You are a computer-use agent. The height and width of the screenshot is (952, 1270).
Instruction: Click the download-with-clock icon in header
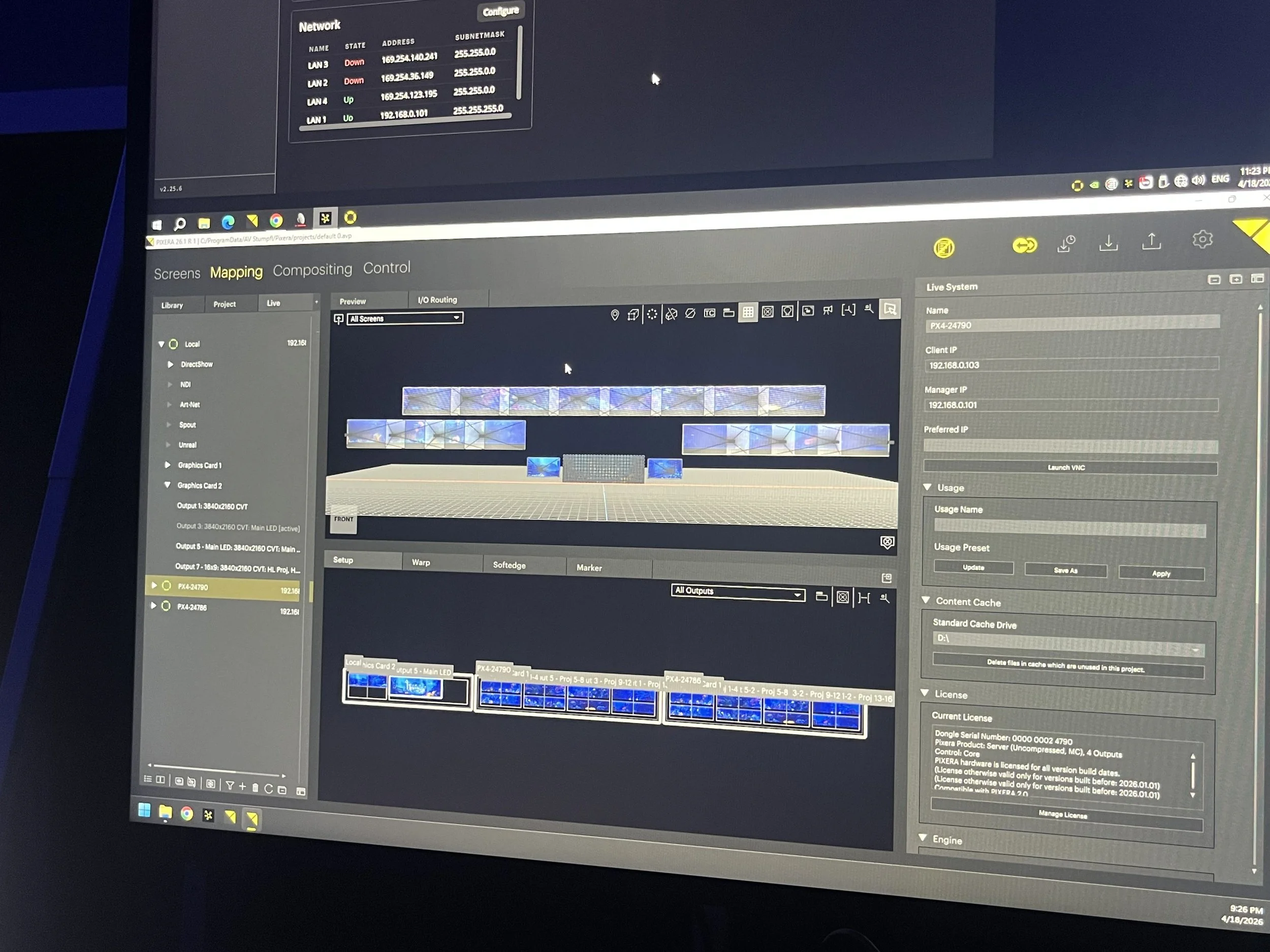[x=1066, y=244]
